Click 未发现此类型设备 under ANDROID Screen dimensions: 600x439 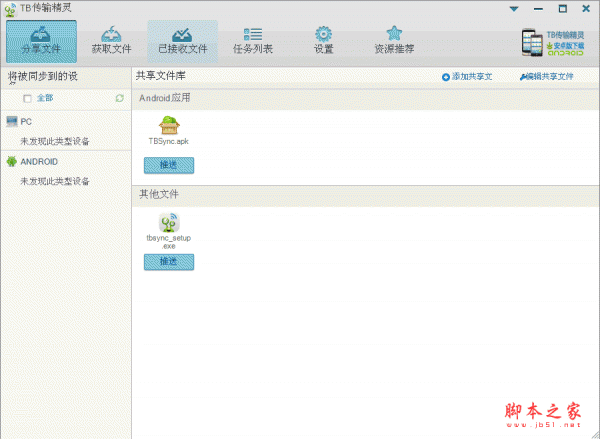tap(55, 181)
